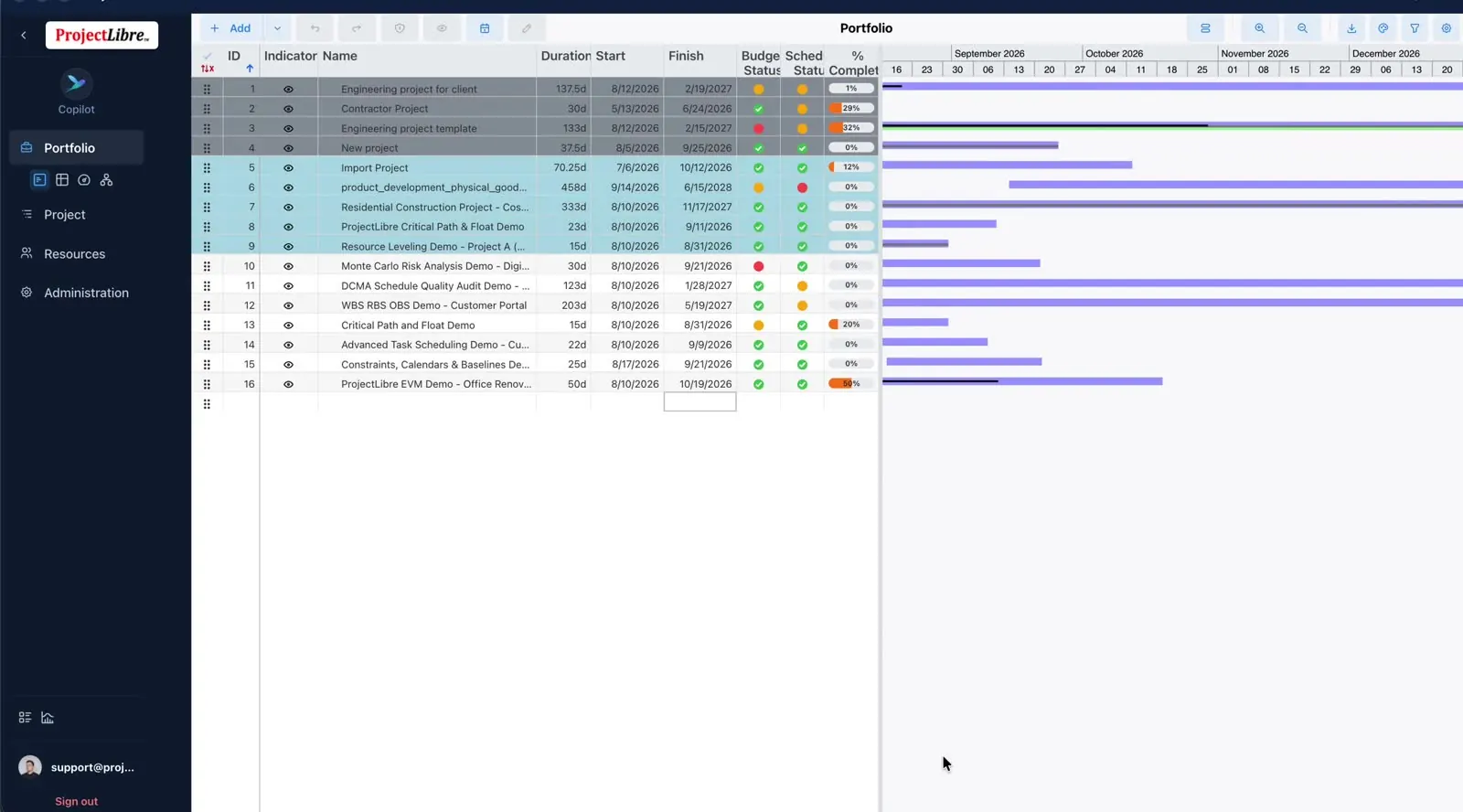Open the Copilot assistant icon

(76, 84)
